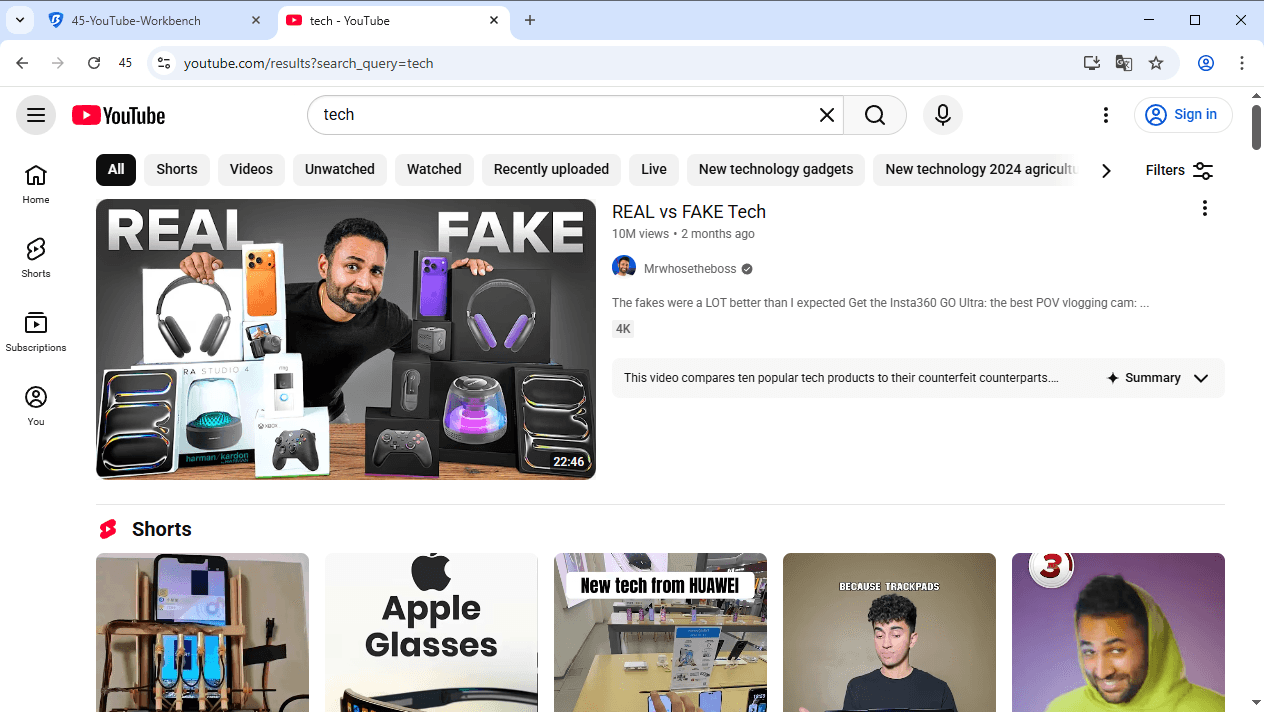The image size is (1264, 712).
Task: Open options for the REAL vs FAKE video
Action: tap(1205, 208)
